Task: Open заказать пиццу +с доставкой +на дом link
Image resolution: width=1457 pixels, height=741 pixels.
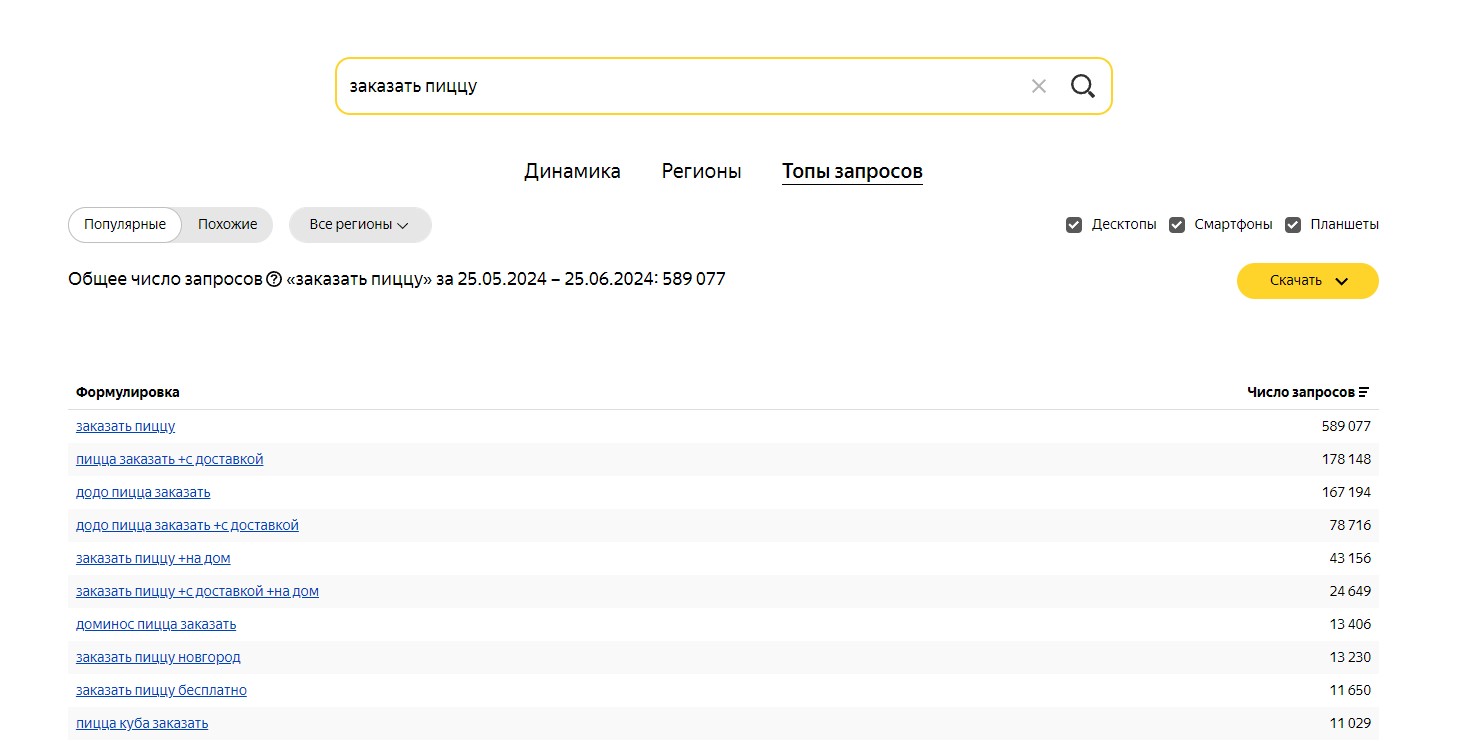Action: point(197,591)
